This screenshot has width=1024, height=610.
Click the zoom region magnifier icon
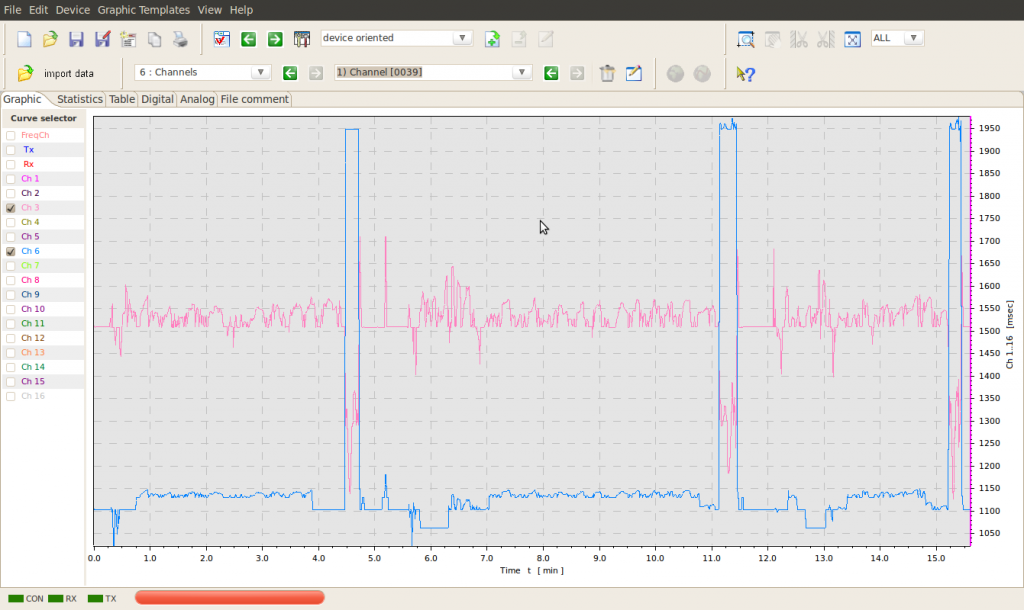[745, 39]
